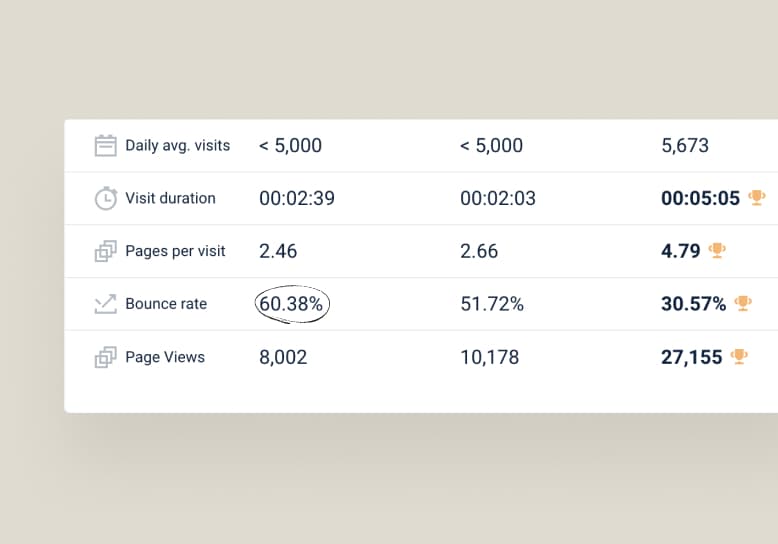Screen dimensions: 778x544
Task: Select the 51.72% bounce rate value
Action: [x=492, y=304]
